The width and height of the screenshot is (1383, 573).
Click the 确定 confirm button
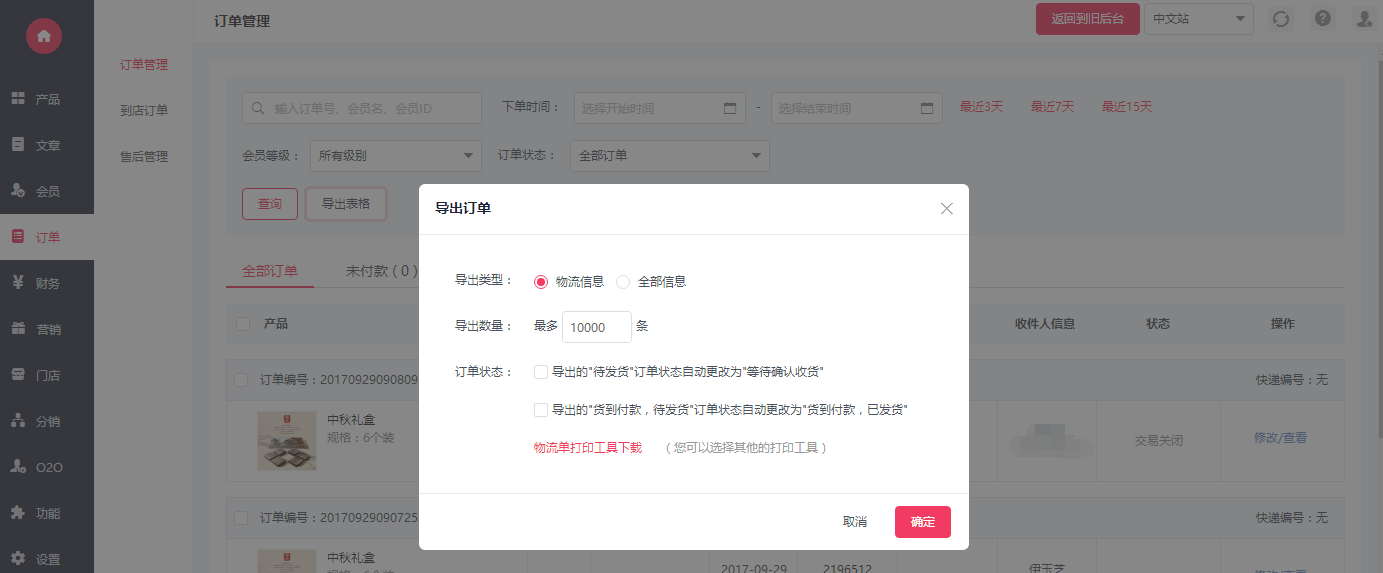pyautogui.click(x=922, y=522)
